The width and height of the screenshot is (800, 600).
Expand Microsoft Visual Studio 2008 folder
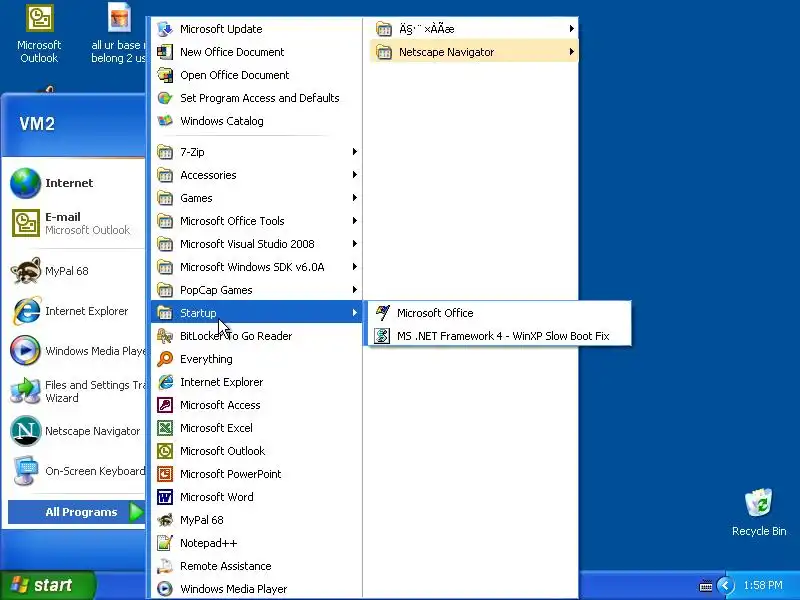point(257,244)
